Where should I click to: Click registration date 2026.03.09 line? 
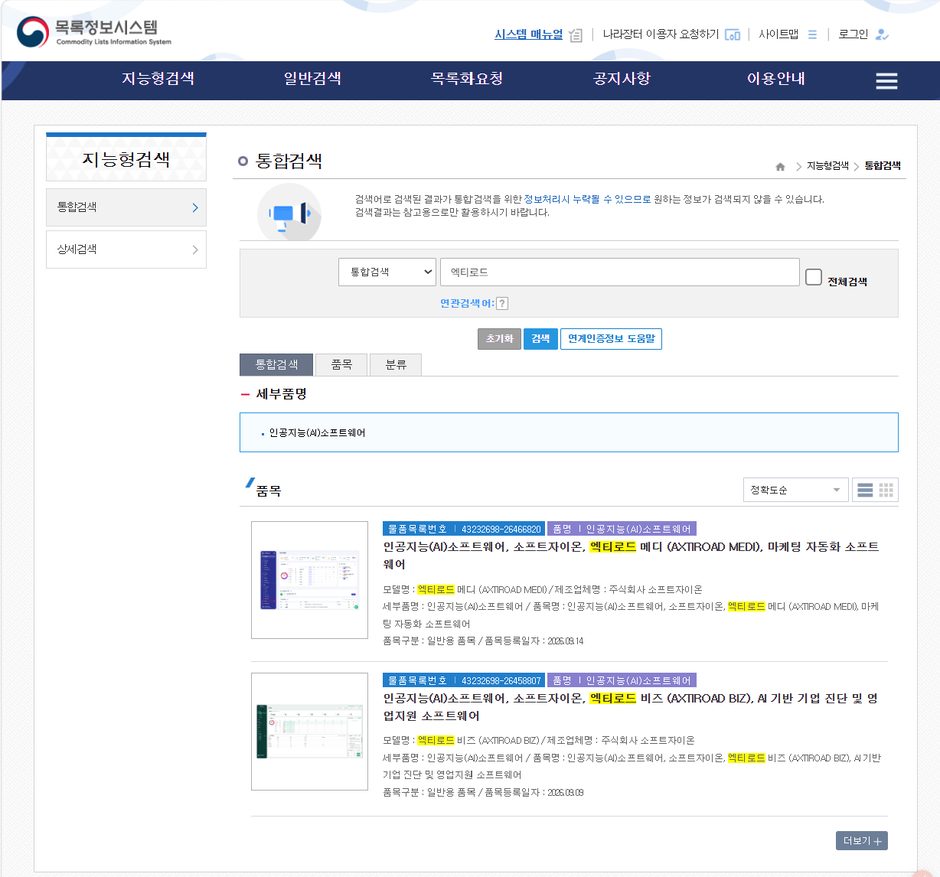coord(483,792)
